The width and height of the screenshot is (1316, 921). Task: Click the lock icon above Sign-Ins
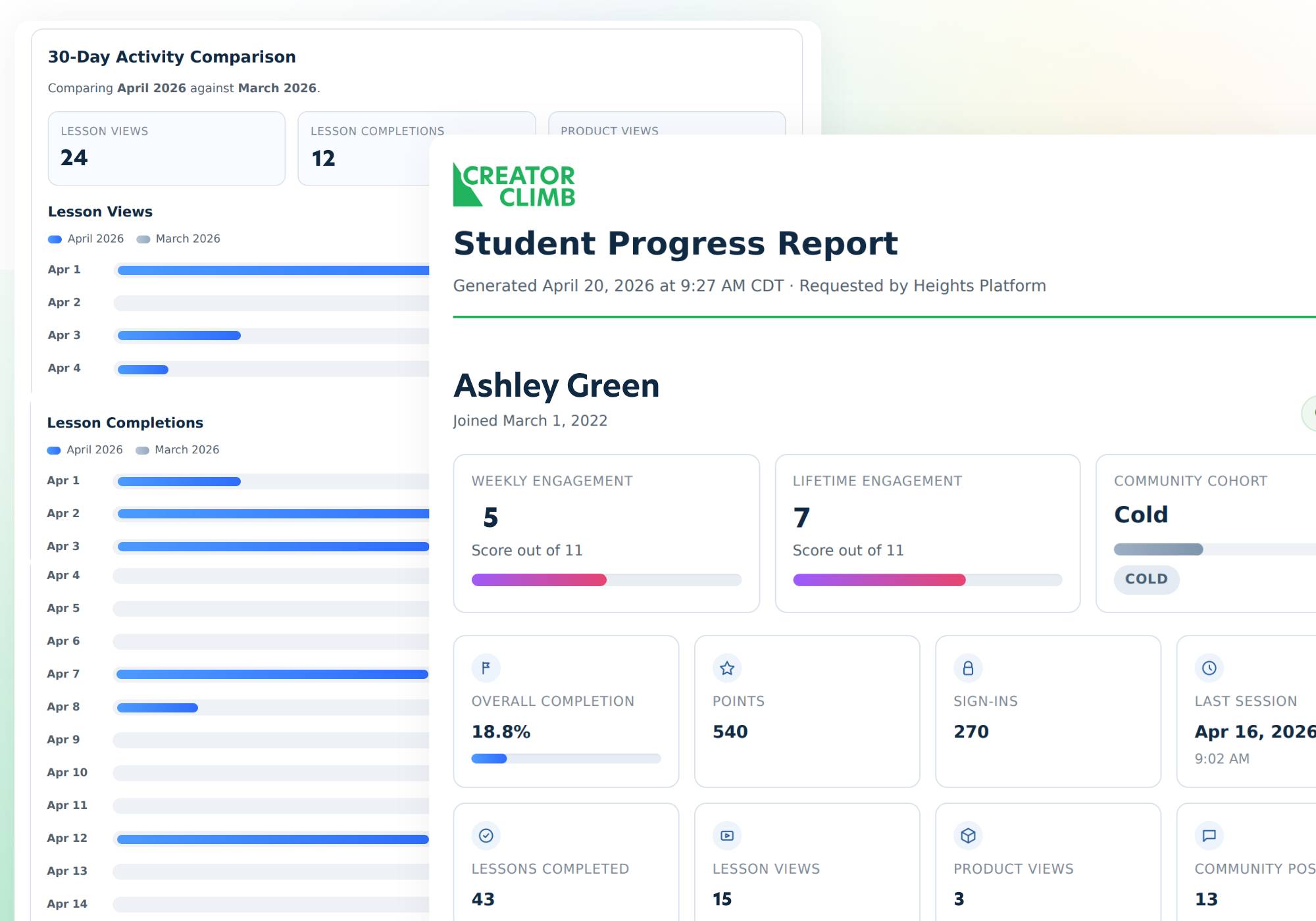[968, 668]
